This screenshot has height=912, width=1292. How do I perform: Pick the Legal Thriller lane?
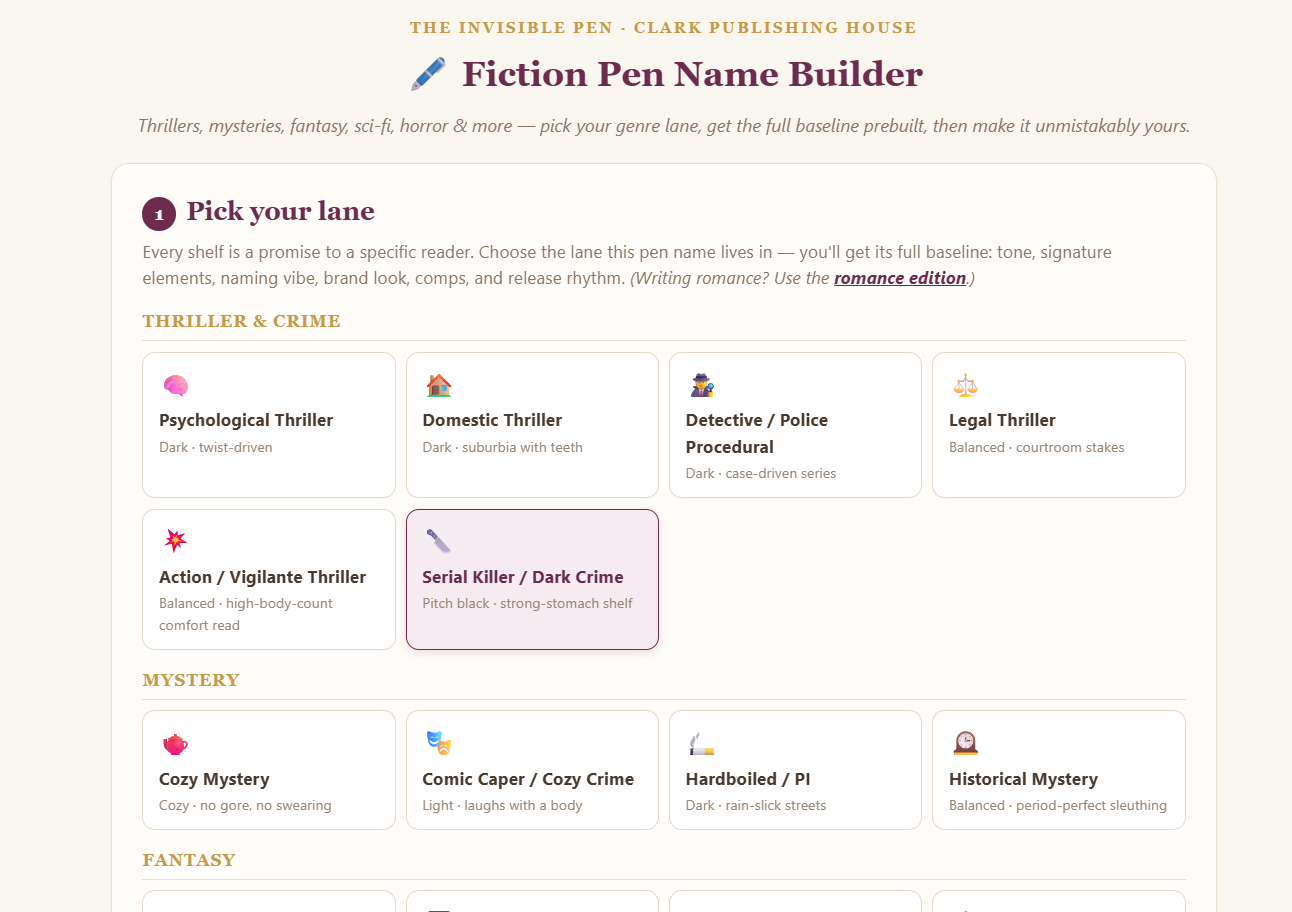[1059, 425]
